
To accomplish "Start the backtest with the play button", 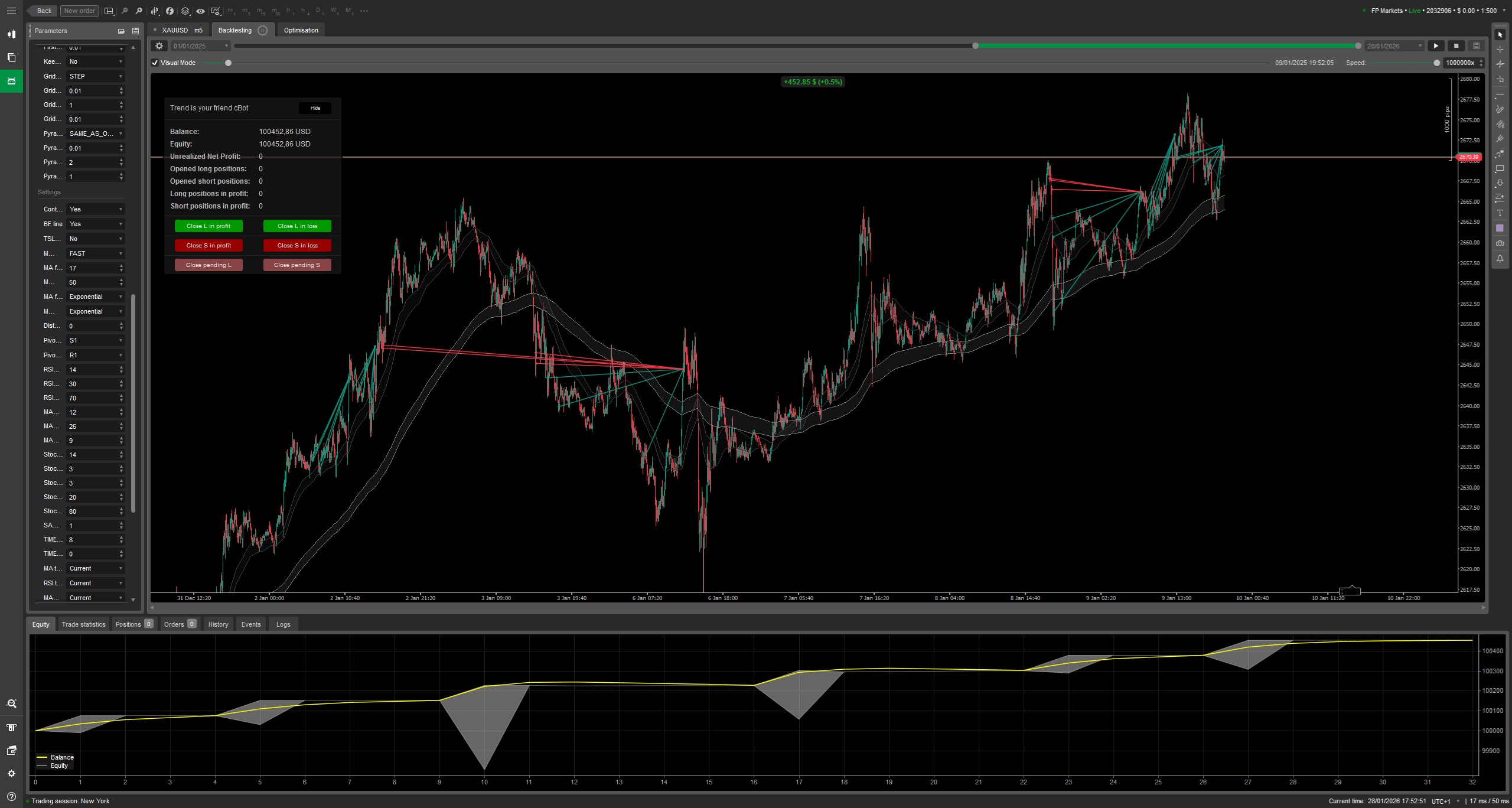I will [x=1435, y=45].
